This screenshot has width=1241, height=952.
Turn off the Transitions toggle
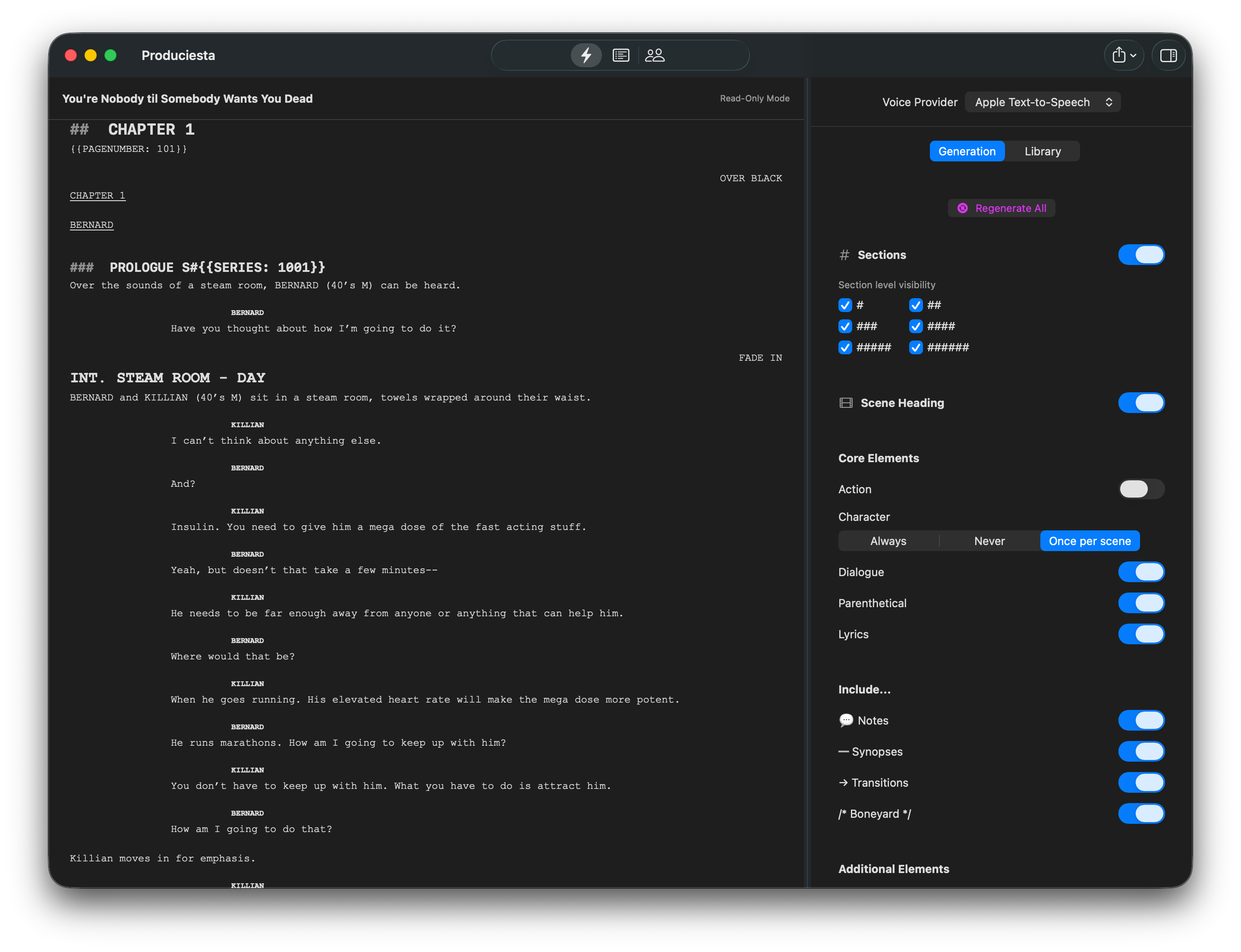pyautogui.click(x=1141, y=782)
